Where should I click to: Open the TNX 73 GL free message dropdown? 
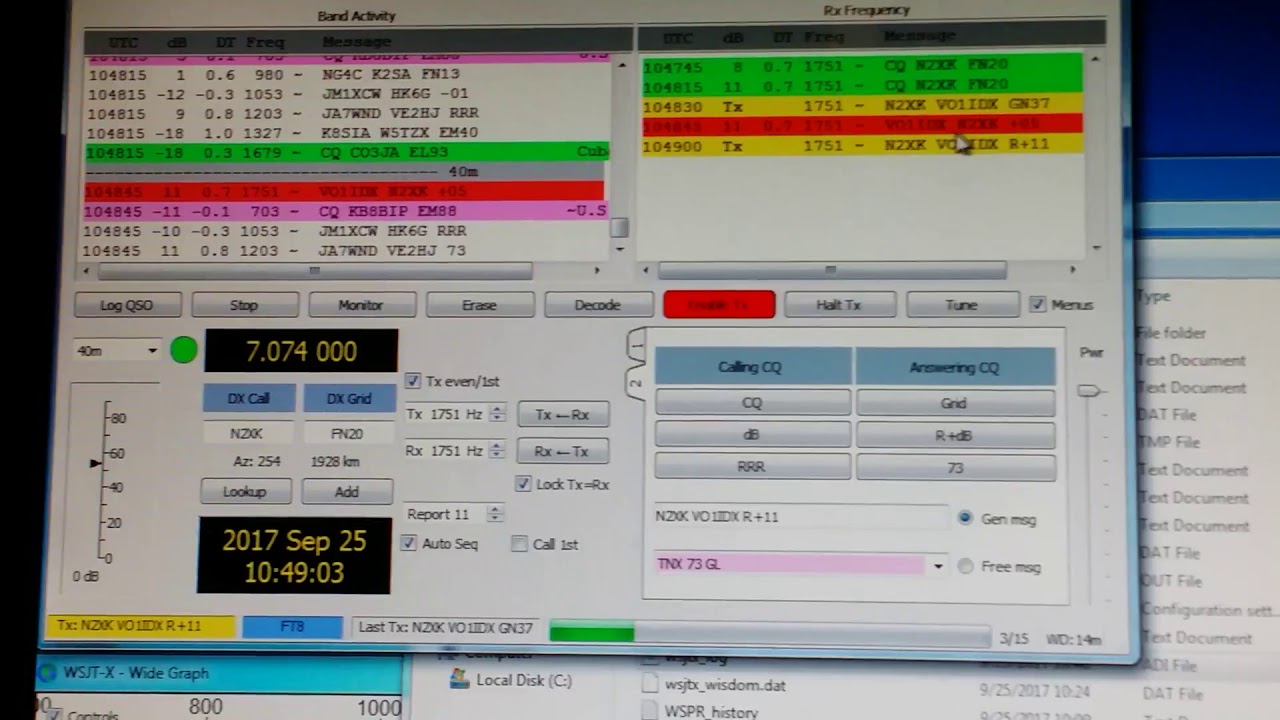(938, 565)
